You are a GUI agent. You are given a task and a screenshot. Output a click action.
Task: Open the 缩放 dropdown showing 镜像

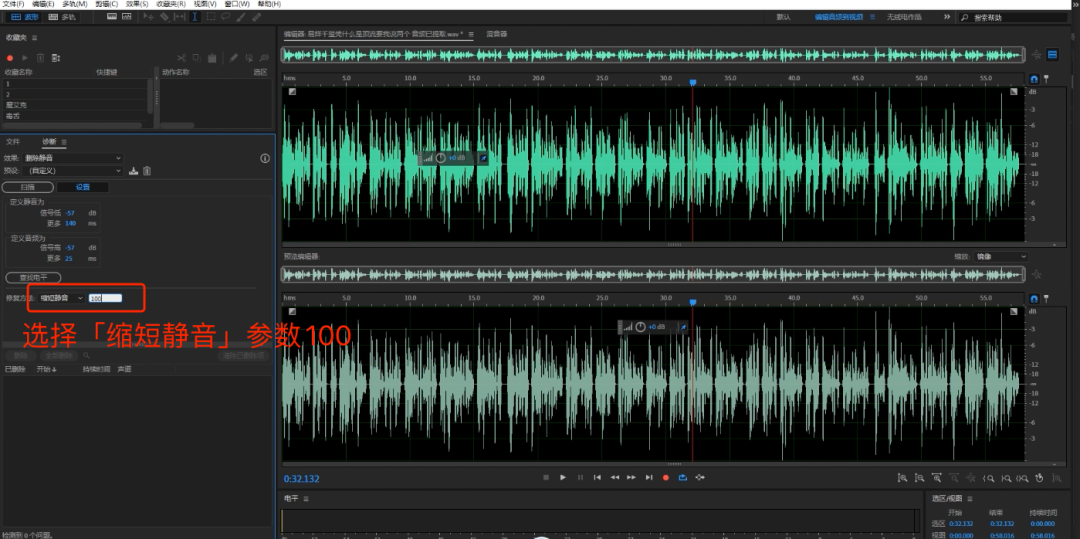(1001, 256)
